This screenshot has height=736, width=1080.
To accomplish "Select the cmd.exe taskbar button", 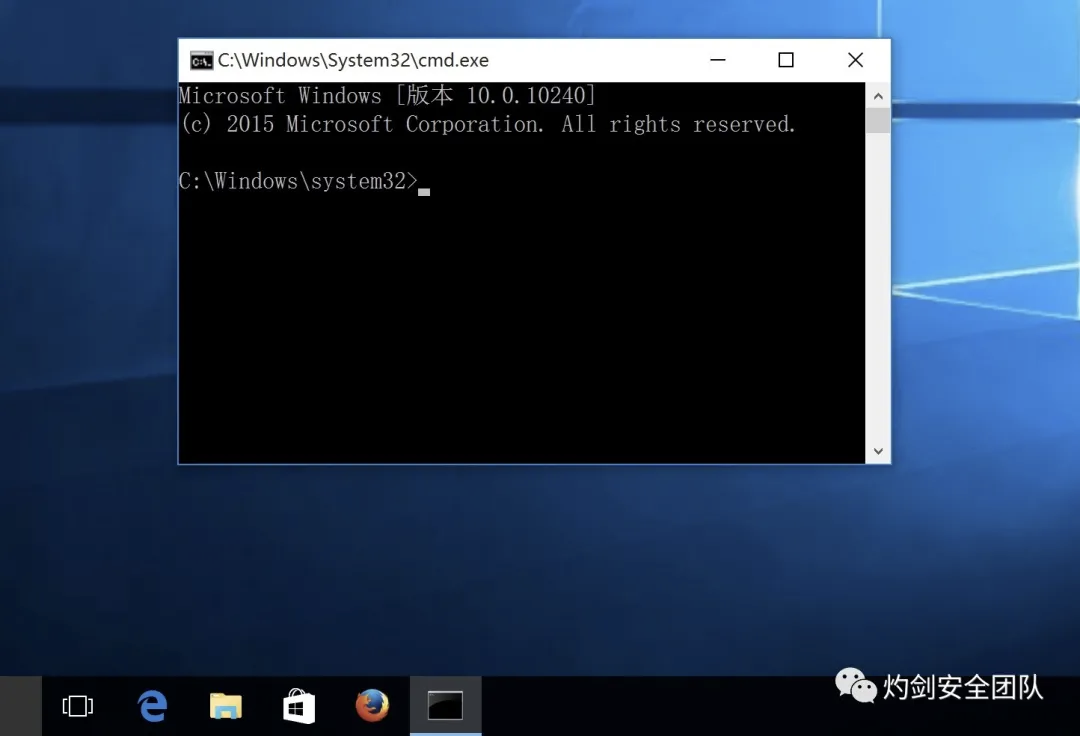I will [446, 706].
